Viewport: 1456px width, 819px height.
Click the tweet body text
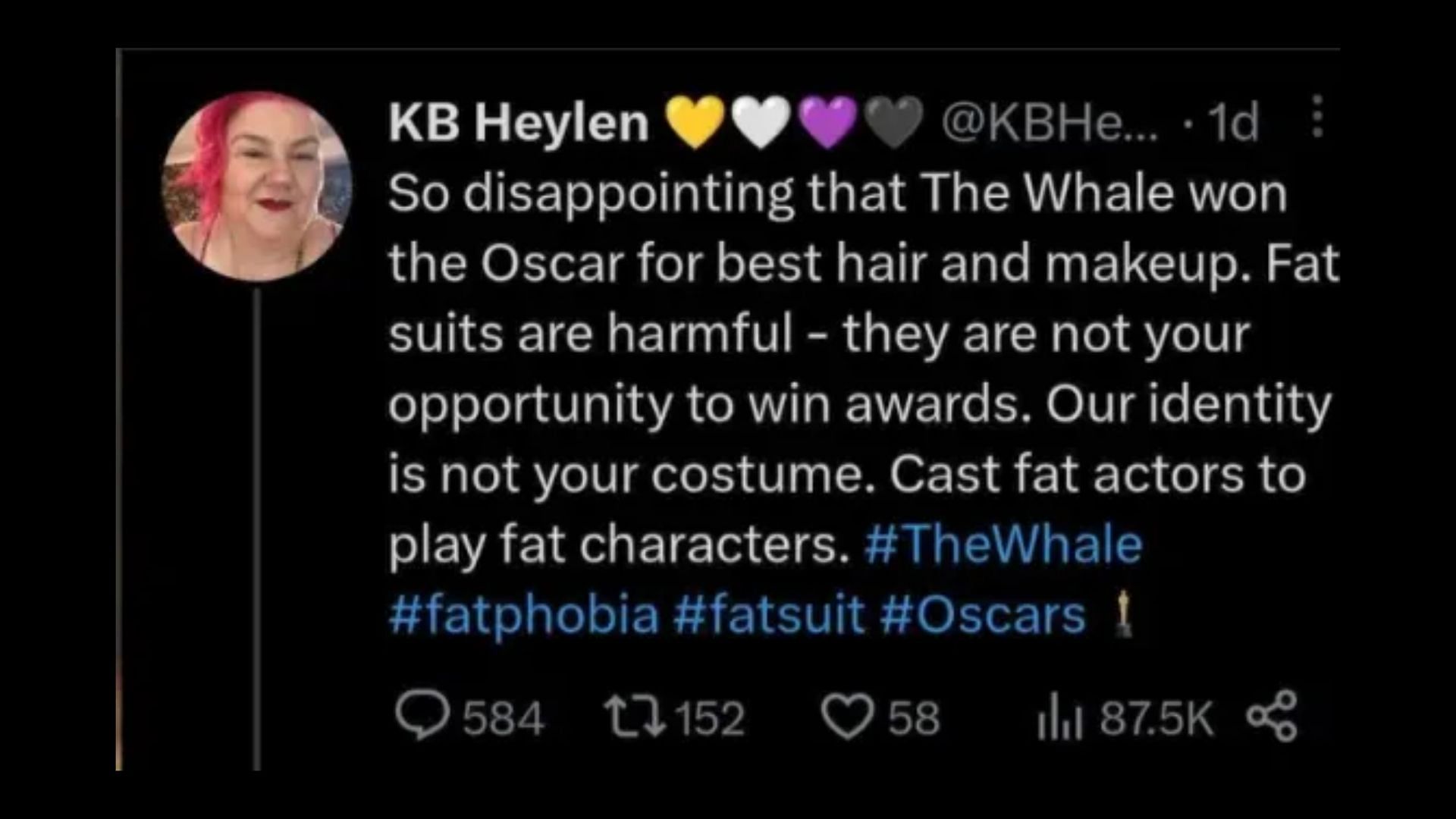tap(863, 369)
